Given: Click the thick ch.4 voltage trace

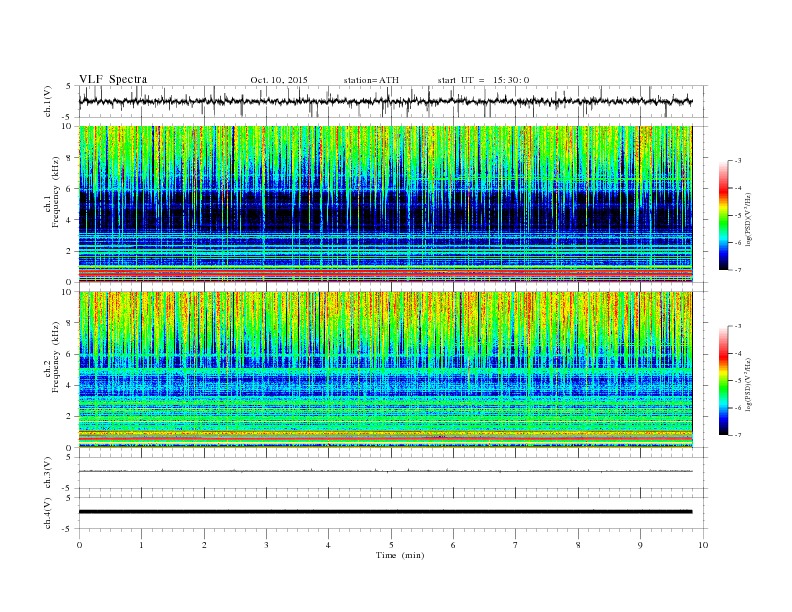Looking at the screenshot, I should (x=385, y=512).
